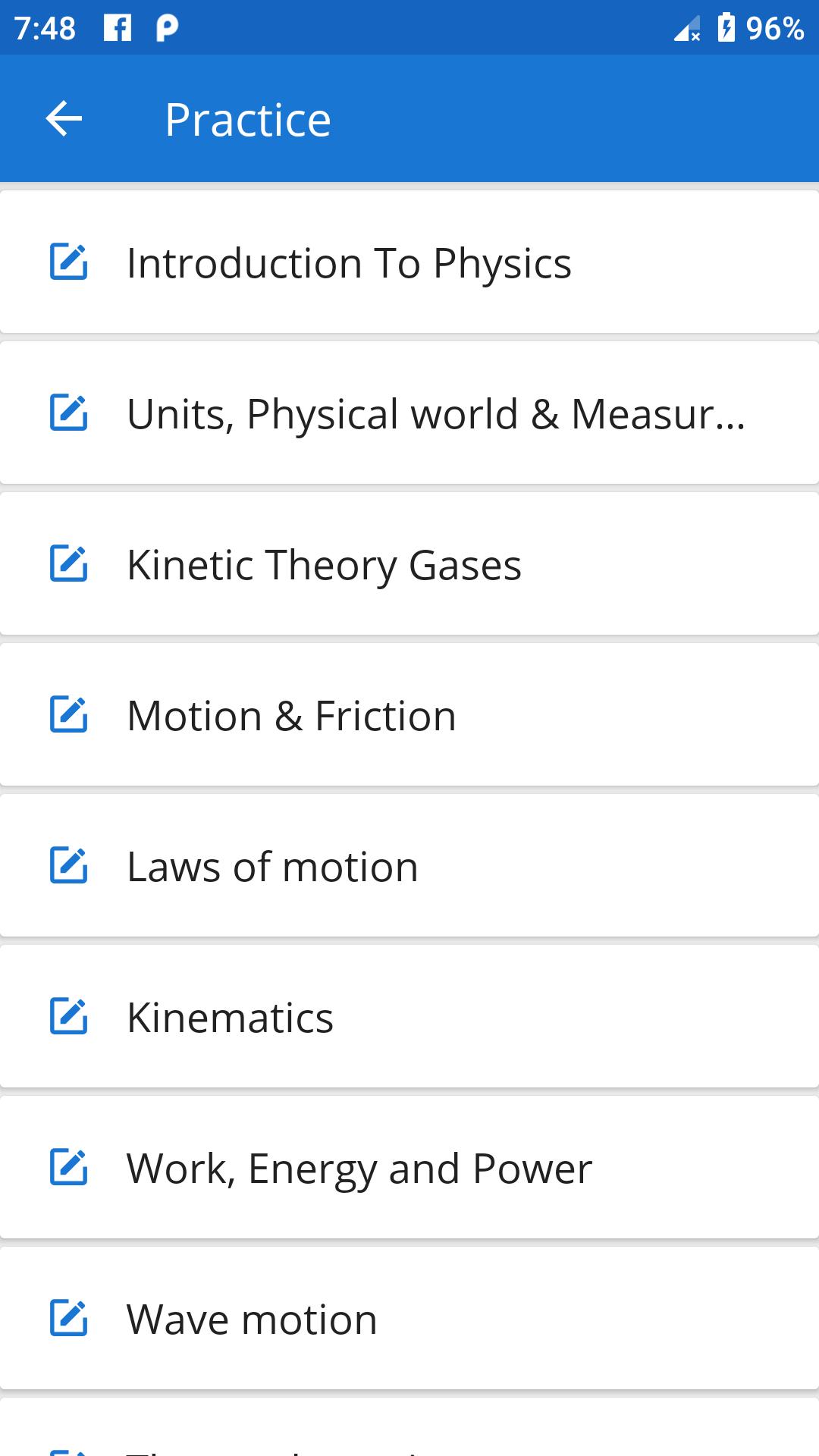Screen dimensions: 819x1456
Task: Tap edit icon beside Units, Physical world
Action: tap(69, 413)
